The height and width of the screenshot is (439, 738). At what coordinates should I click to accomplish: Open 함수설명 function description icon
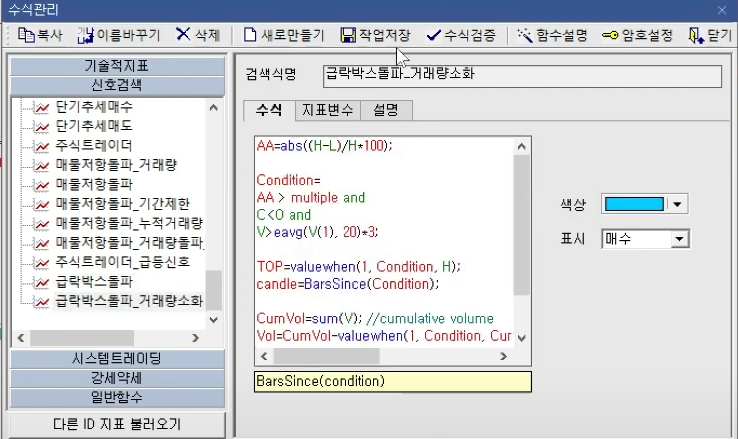(x=525, y=35)
